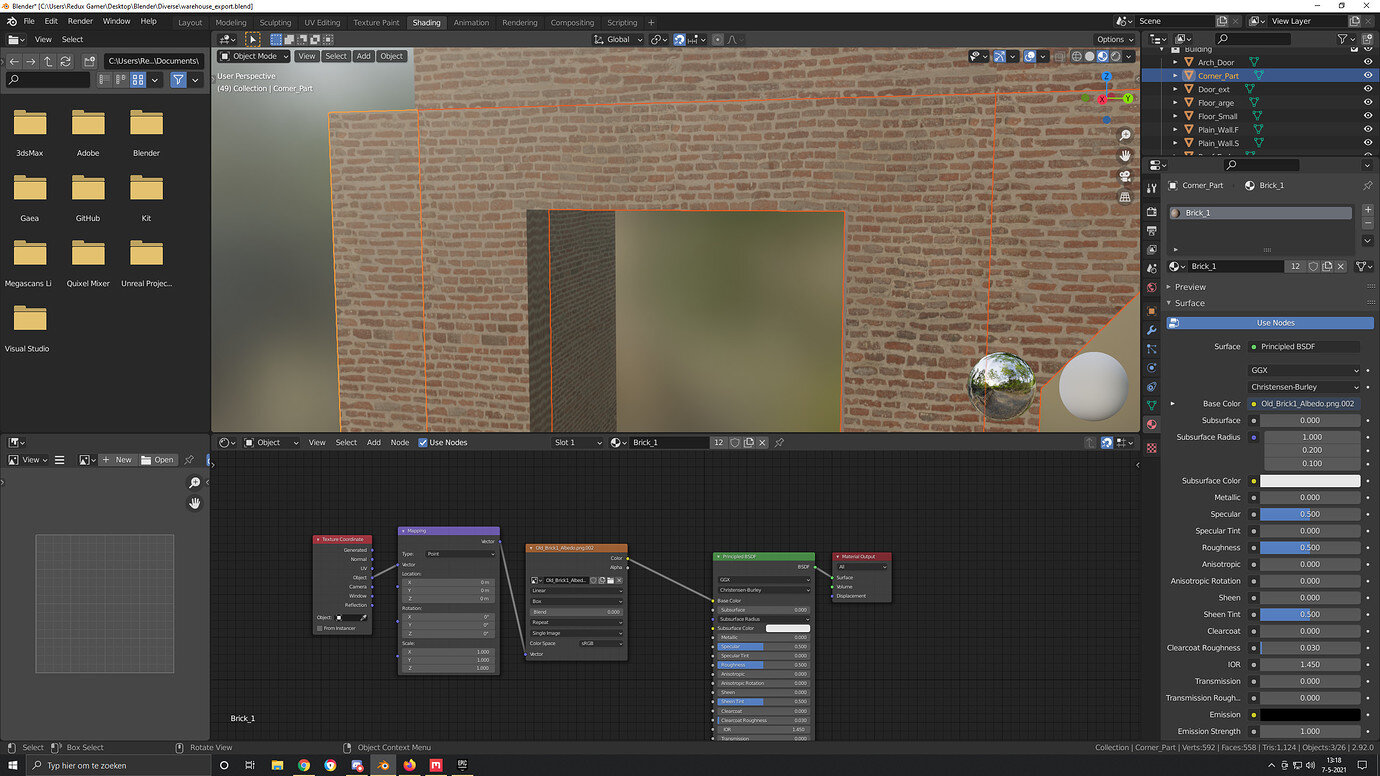
Task: Select the cursor tool icon in header
Action: click(x=253, y=40)
